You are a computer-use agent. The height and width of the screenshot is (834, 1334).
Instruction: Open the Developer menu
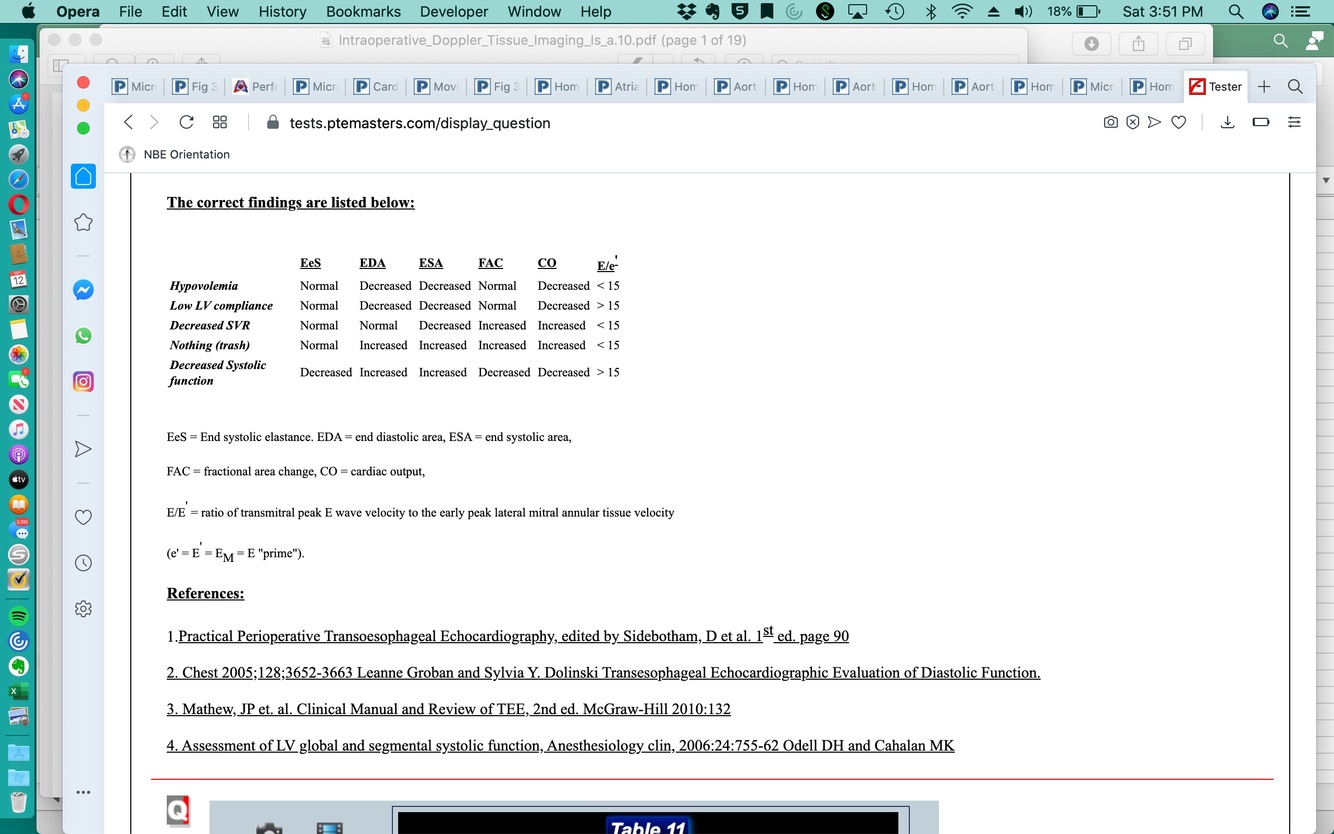pos(454,11)
